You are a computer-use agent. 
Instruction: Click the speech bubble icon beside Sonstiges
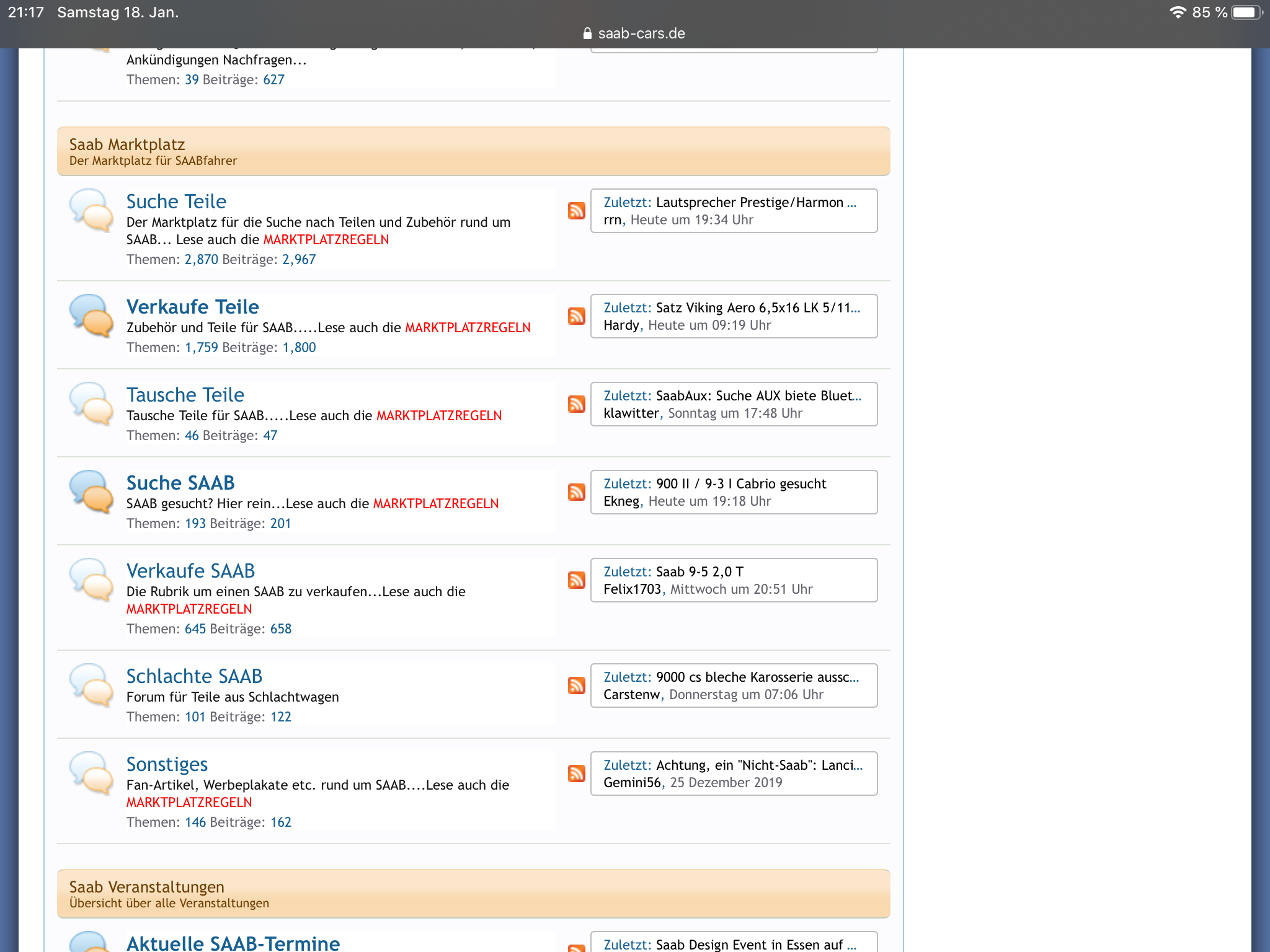(x=91, y=773)
